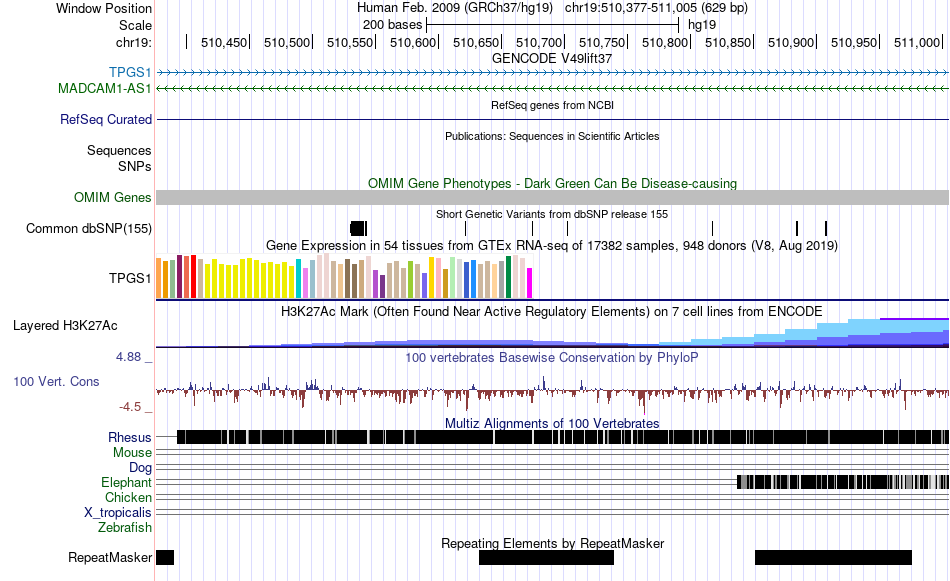Screen dimensions: 950x581
Task: Open RefSeq genes from NCBI title
Action: [552, 105]
